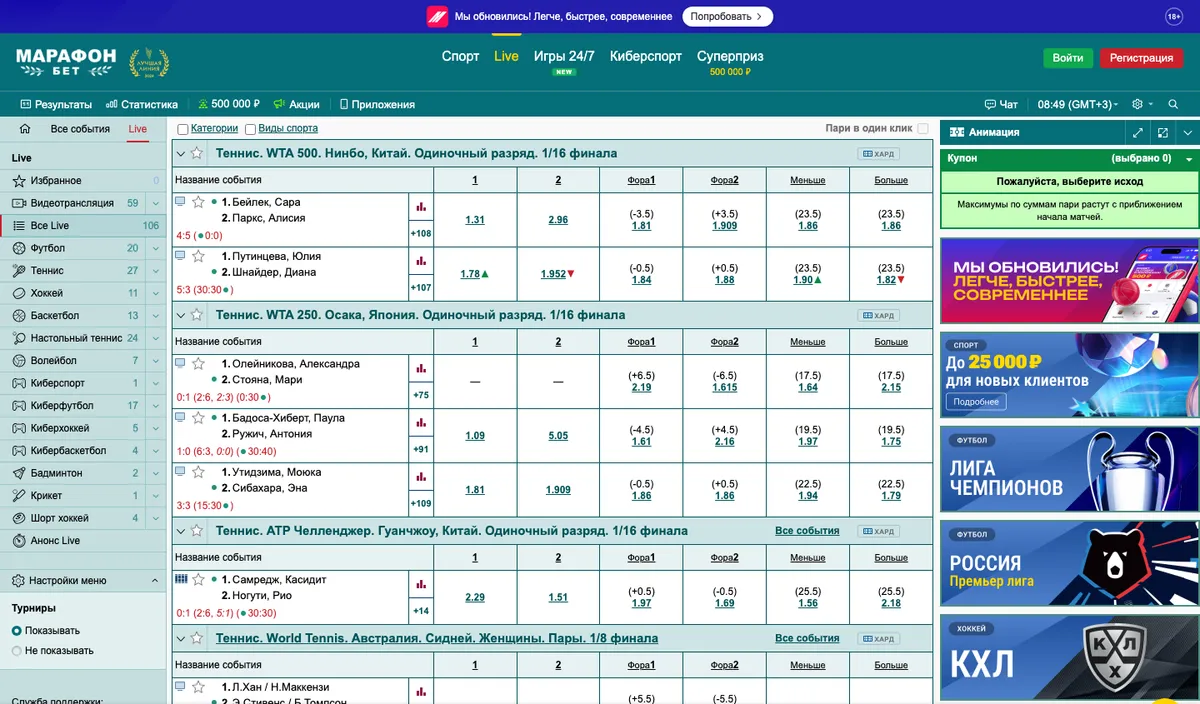Switch to the Игры 24/7 tab

point(564,57)
